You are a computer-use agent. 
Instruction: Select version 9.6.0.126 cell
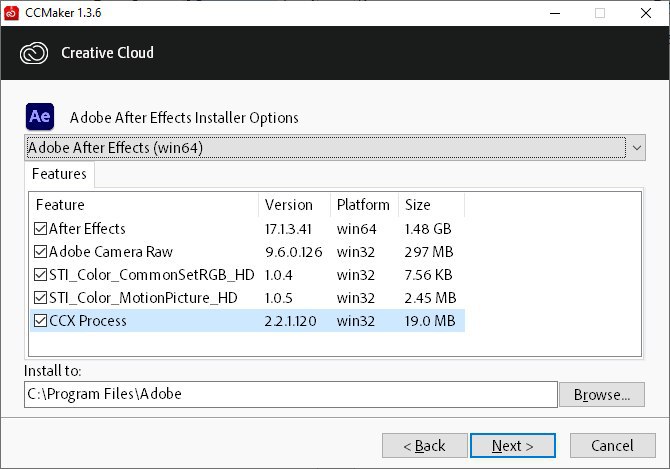(294, 252)
